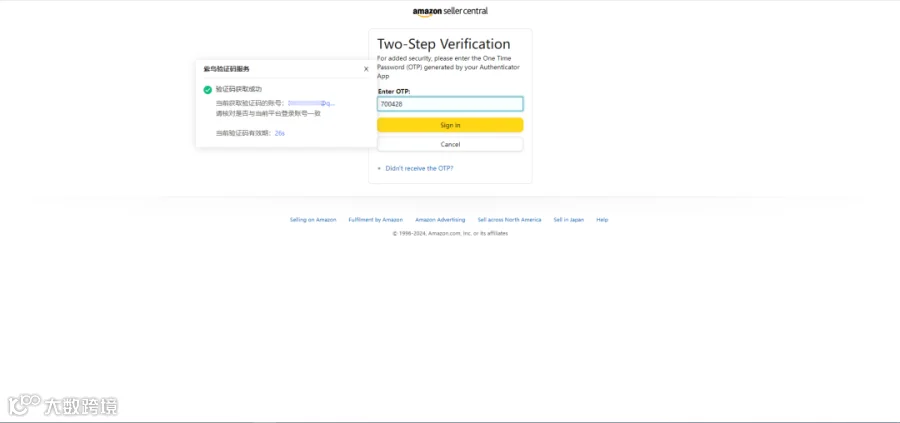900x423 pixels.
Task: Click the 紫鸟验证码服务 popup title
Action: (226, 69)
